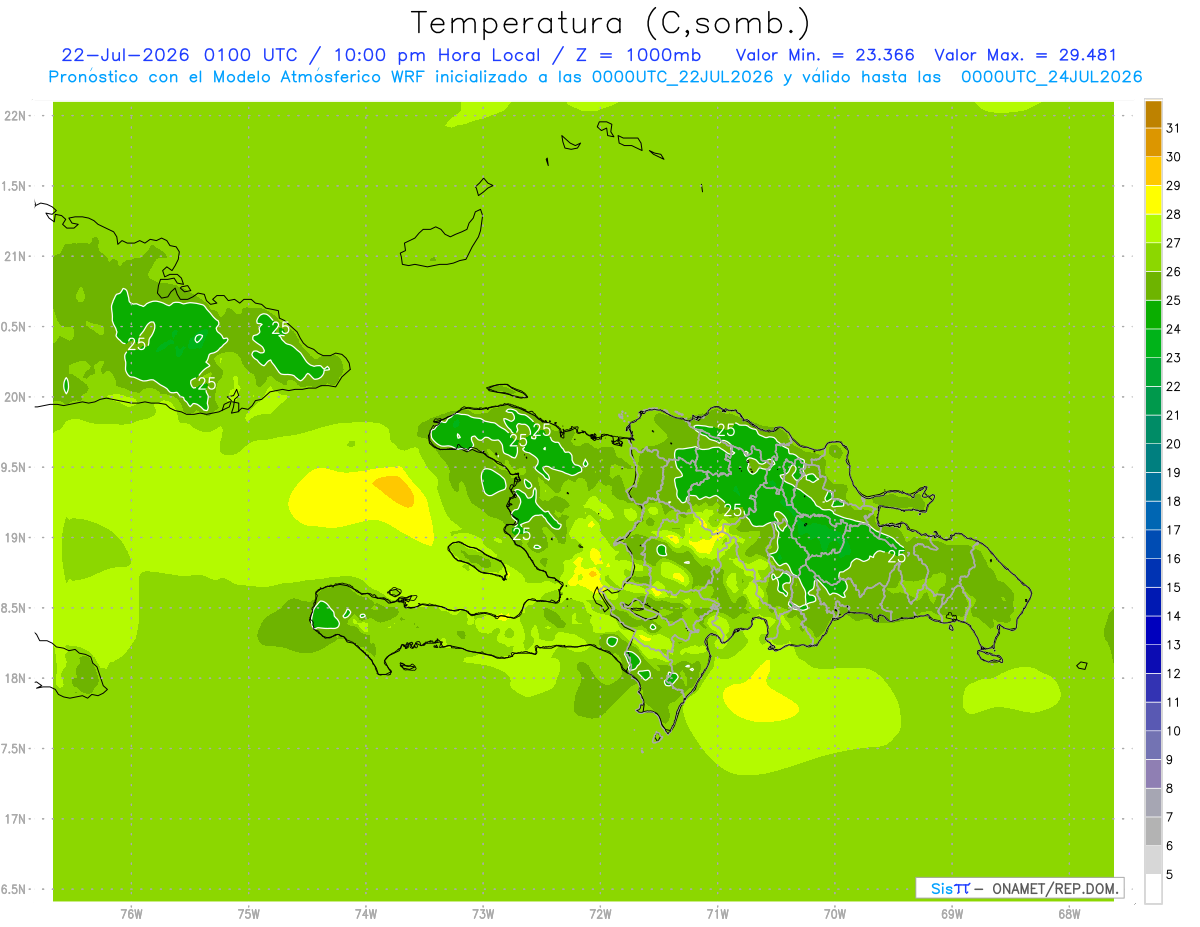Click the "29" label on the color scale
The height and width of the screenshot is (927, 1200).
point(1173,185)
